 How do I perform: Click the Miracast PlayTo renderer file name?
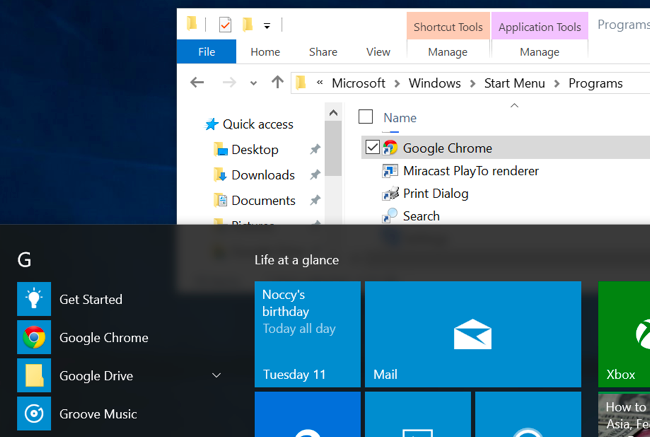coord(471,170)
